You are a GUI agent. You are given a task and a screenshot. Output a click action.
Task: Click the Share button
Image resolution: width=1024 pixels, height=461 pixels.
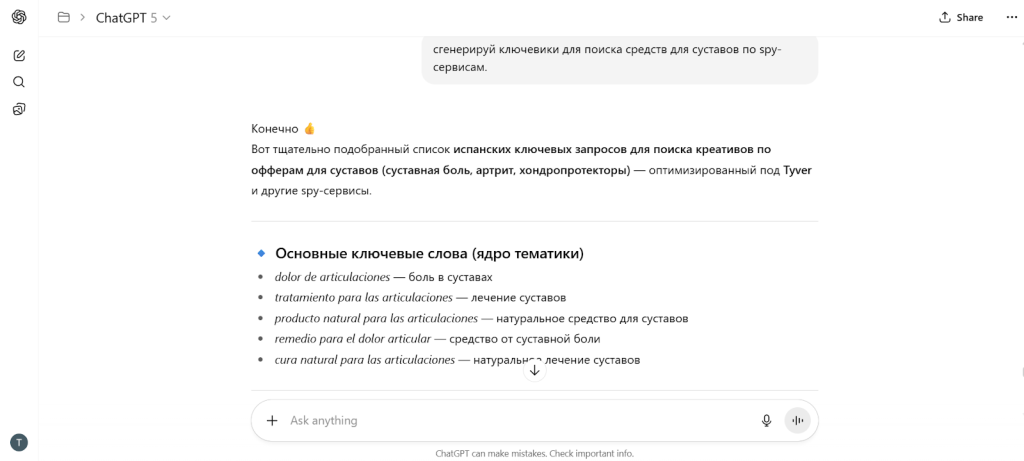tap(961, 17)
